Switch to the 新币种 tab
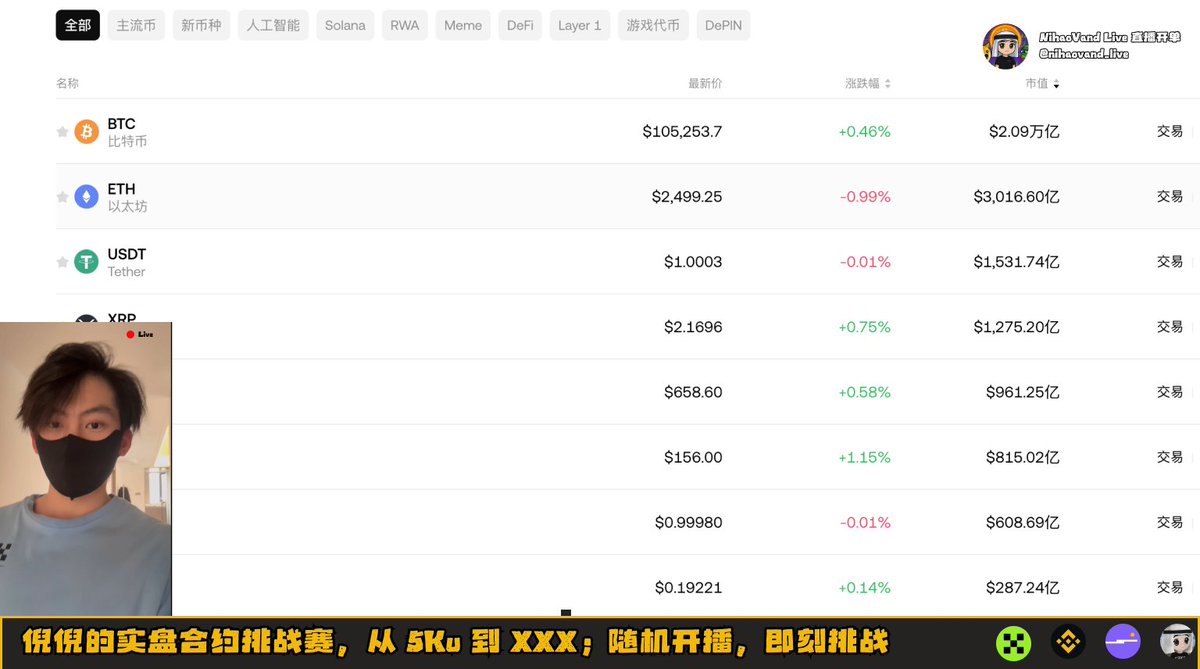The width and height of the screenshot is (1200, 669). pyautogui.click(x=202, y=25)
